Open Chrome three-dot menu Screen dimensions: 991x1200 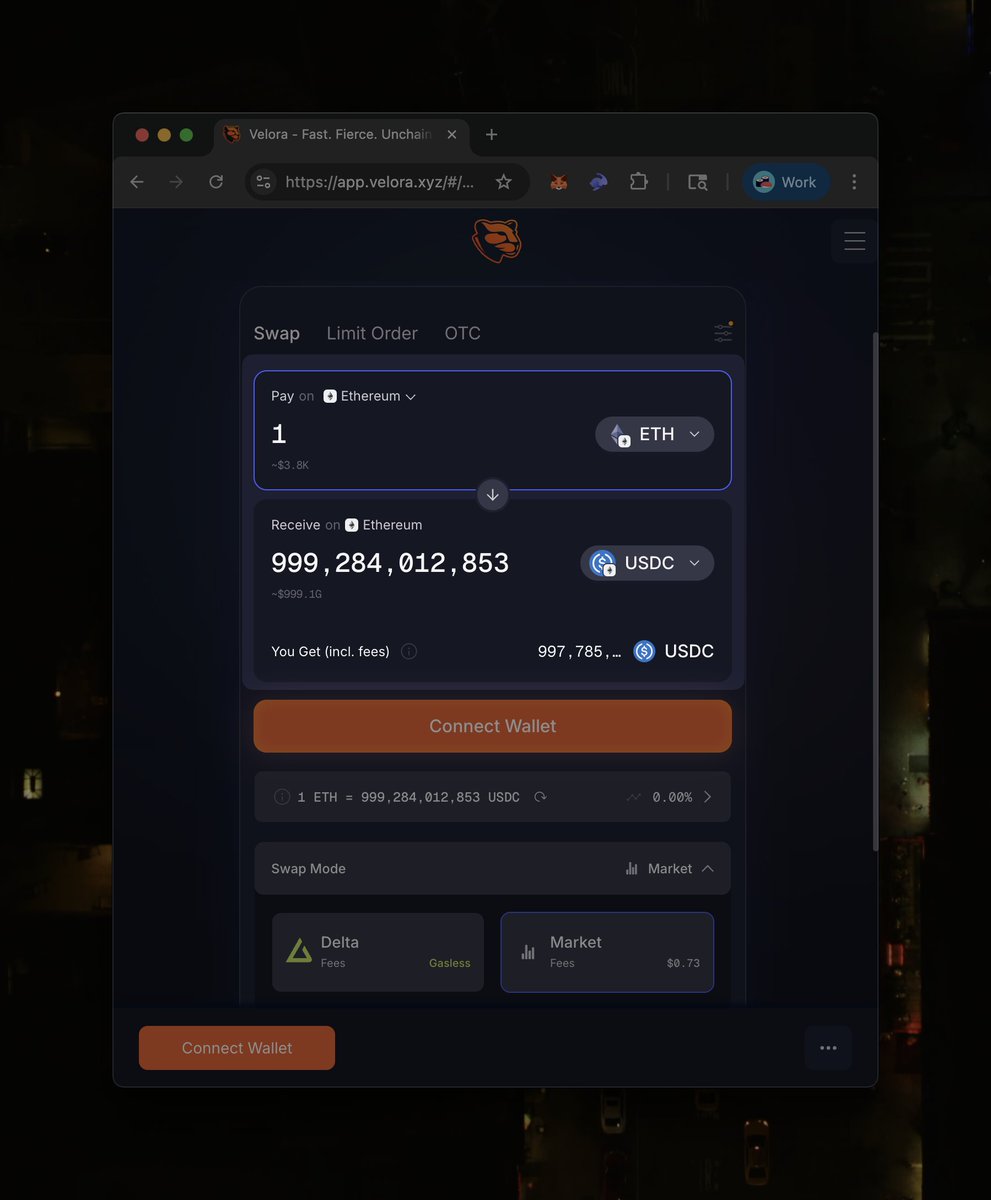click(854, 182)
